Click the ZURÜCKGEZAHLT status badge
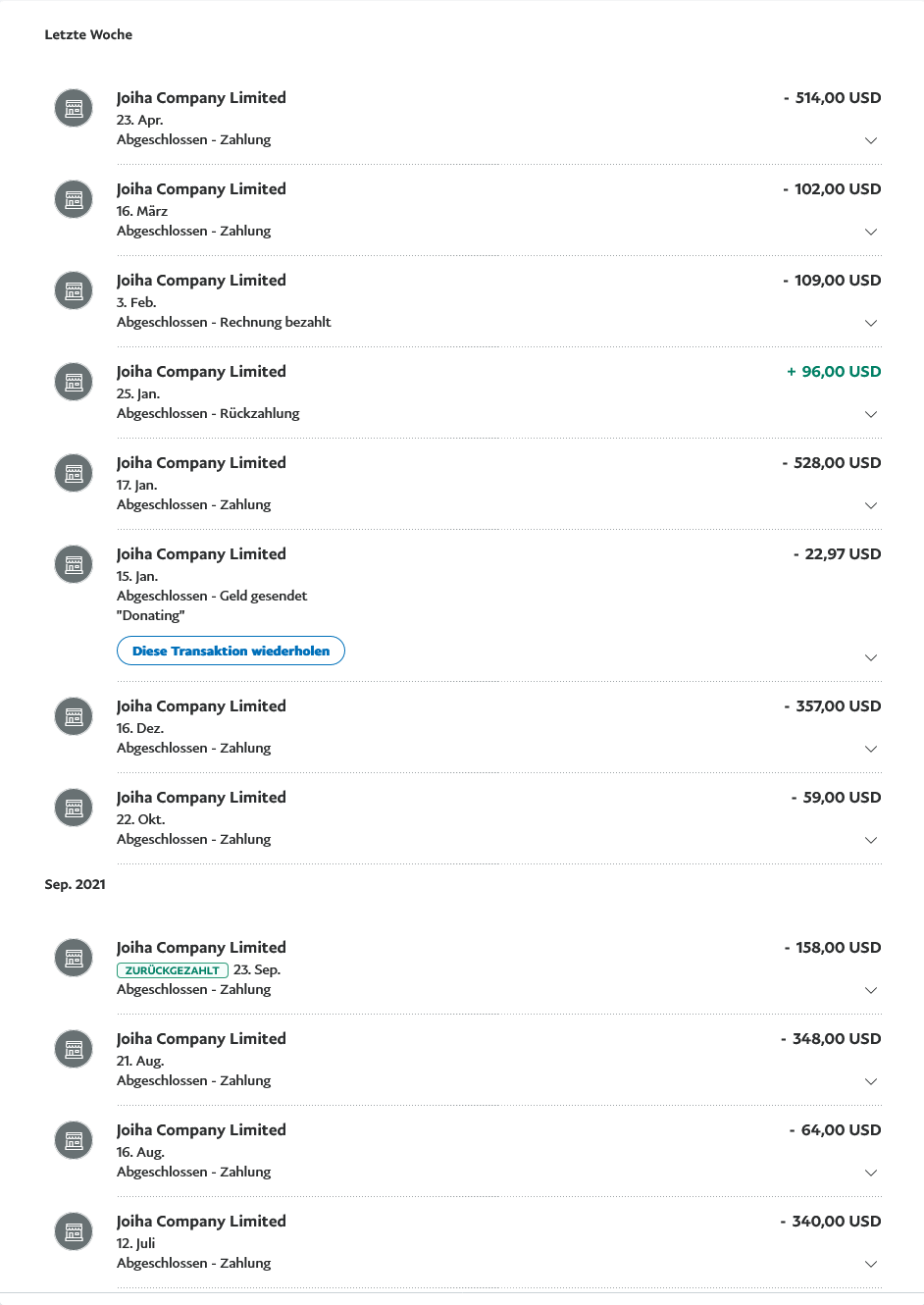 [x=173, y=970]
